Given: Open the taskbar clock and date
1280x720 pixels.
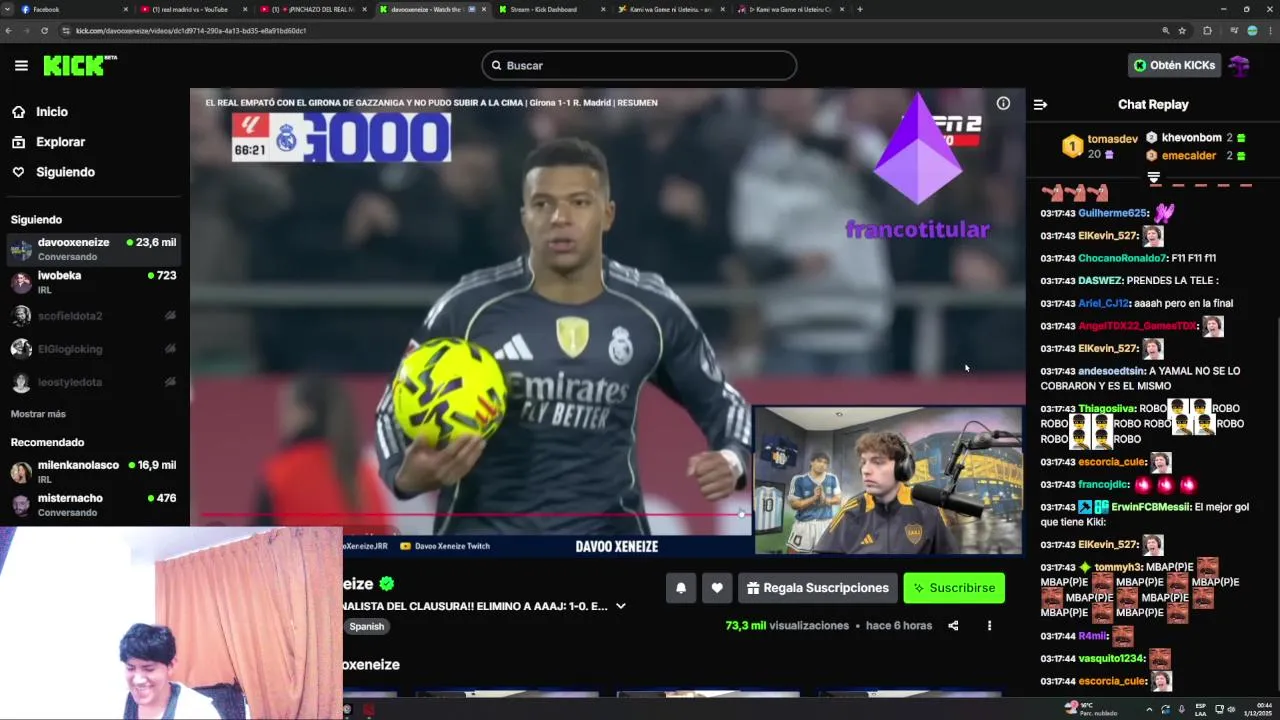Looking at the screenshot, I should tap(1257, 709).
